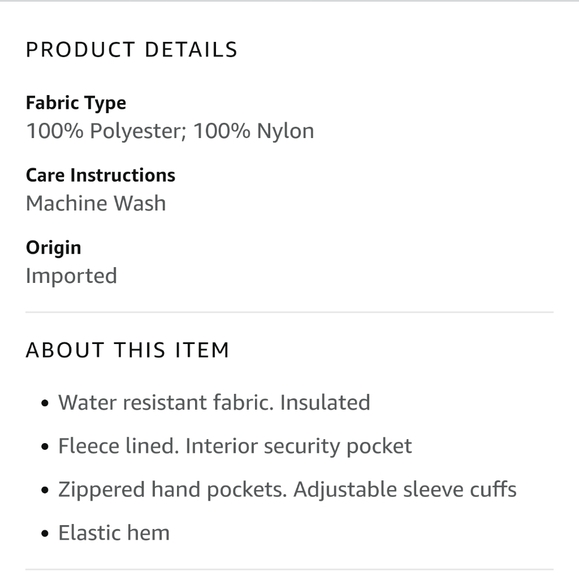579x580 pixels.
Task: Click the divider line above About This Item
Action: pos(289,312)
